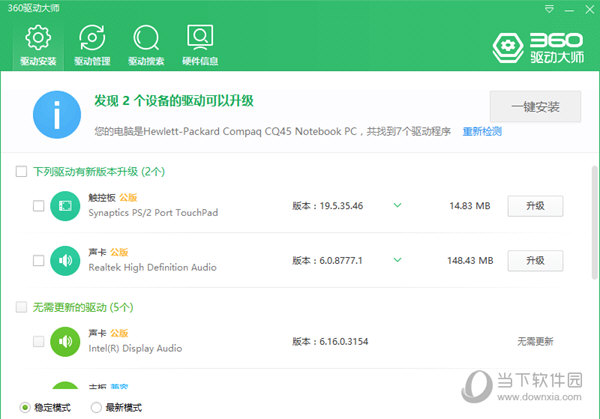The width and height of the screenshot is (600, 419).
Task: Click the touchpad device icon
Action: point(65,206)
